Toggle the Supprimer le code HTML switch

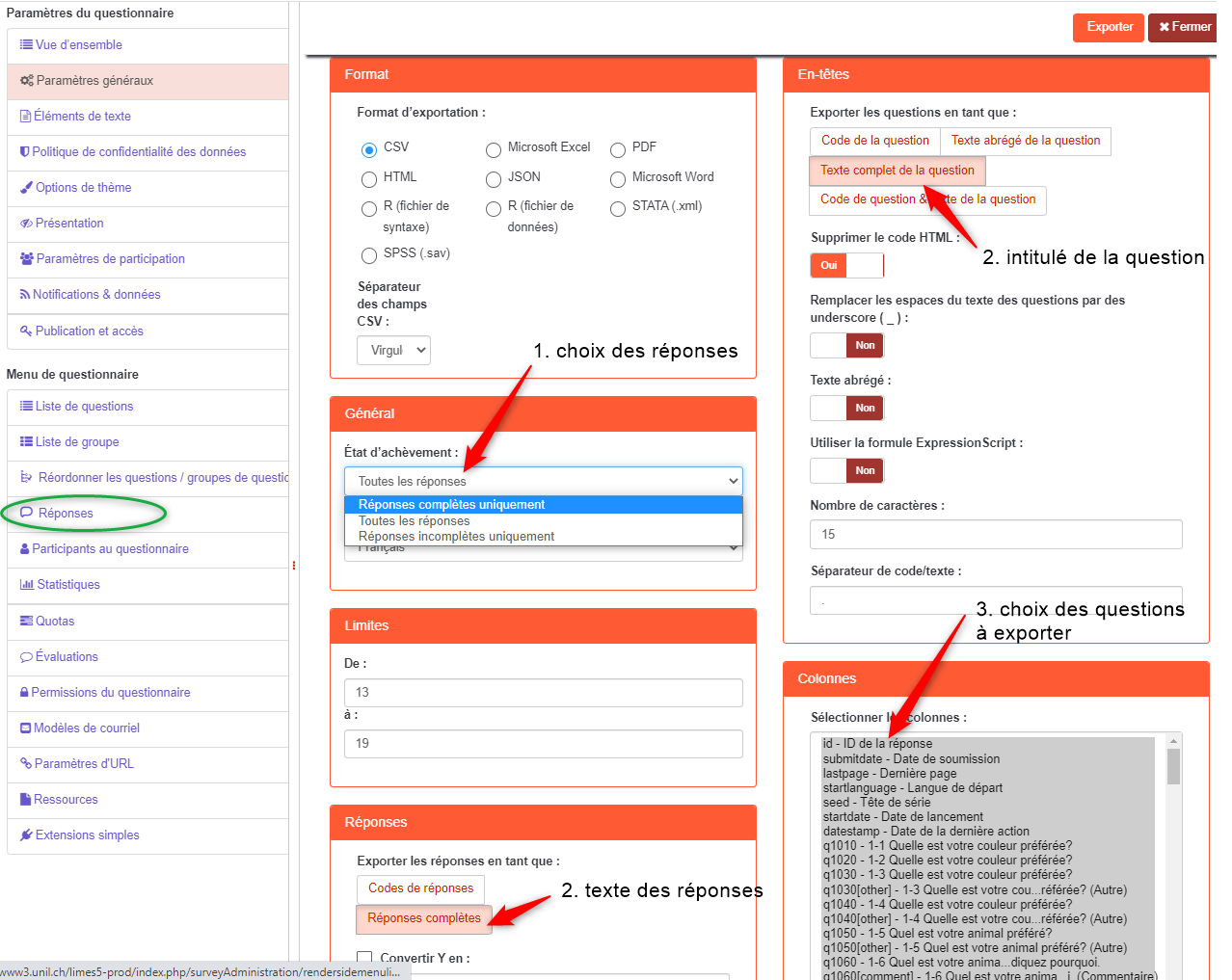pos(846,265)
